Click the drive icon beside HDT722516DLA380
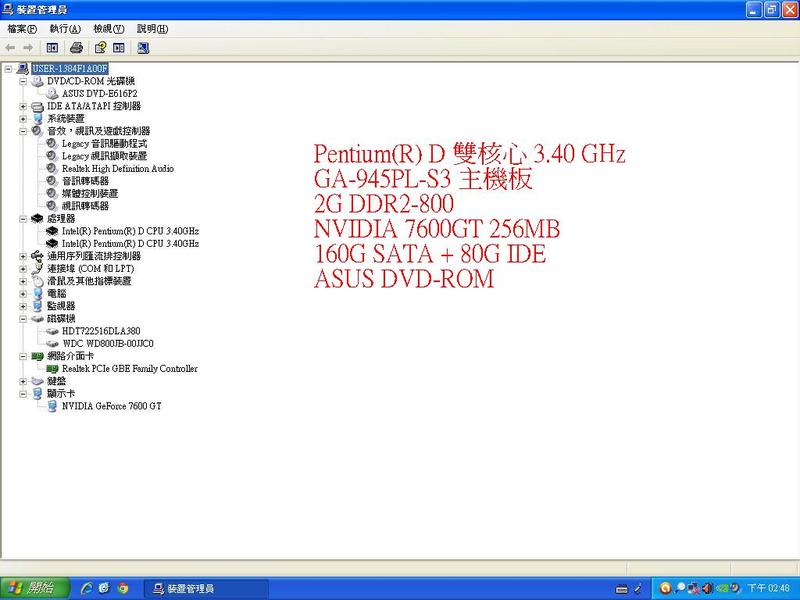The image size is (800, 600). tap(52, 331)
